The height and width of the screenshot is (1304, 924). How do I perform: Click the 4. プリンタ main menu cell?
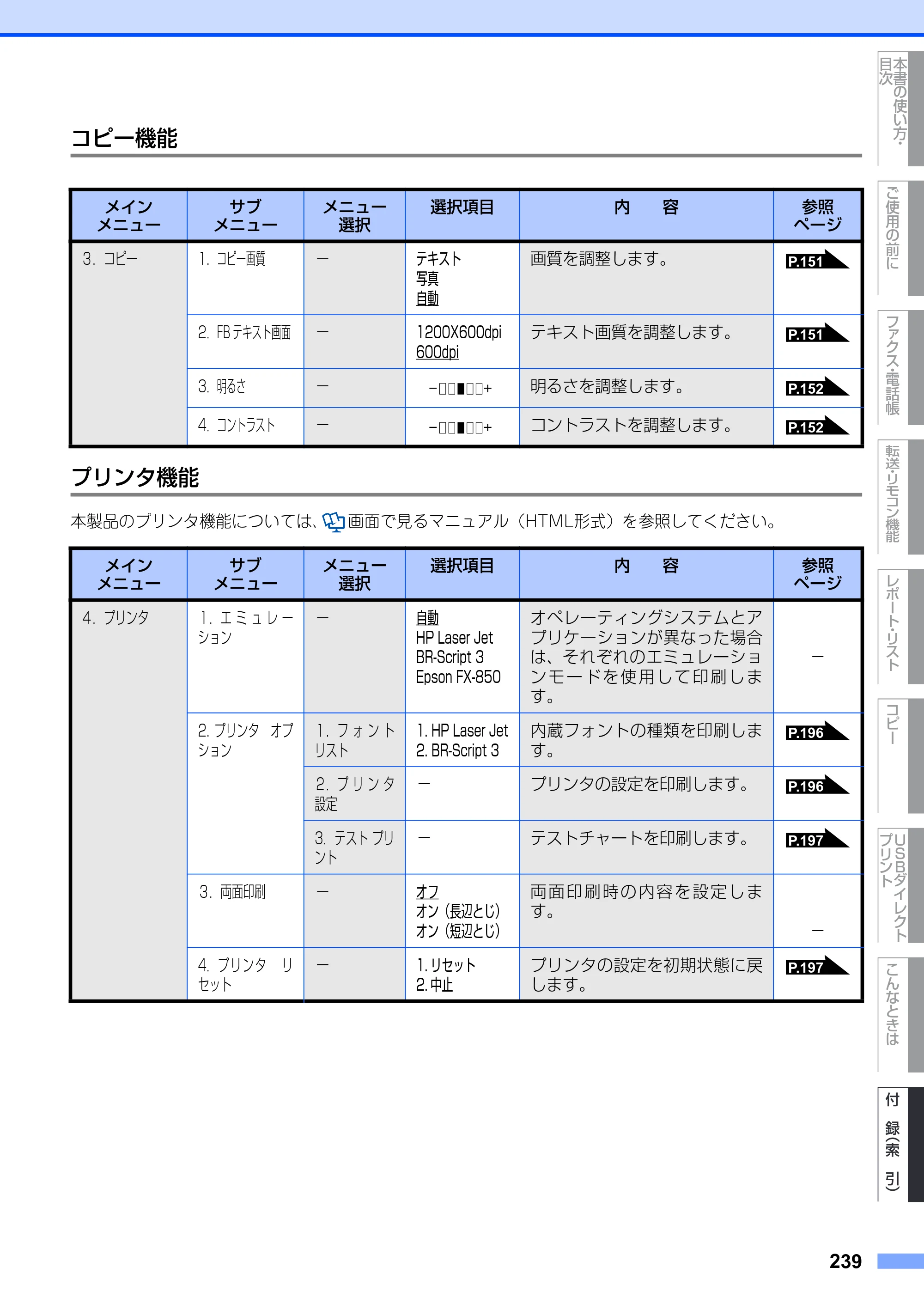129,800
